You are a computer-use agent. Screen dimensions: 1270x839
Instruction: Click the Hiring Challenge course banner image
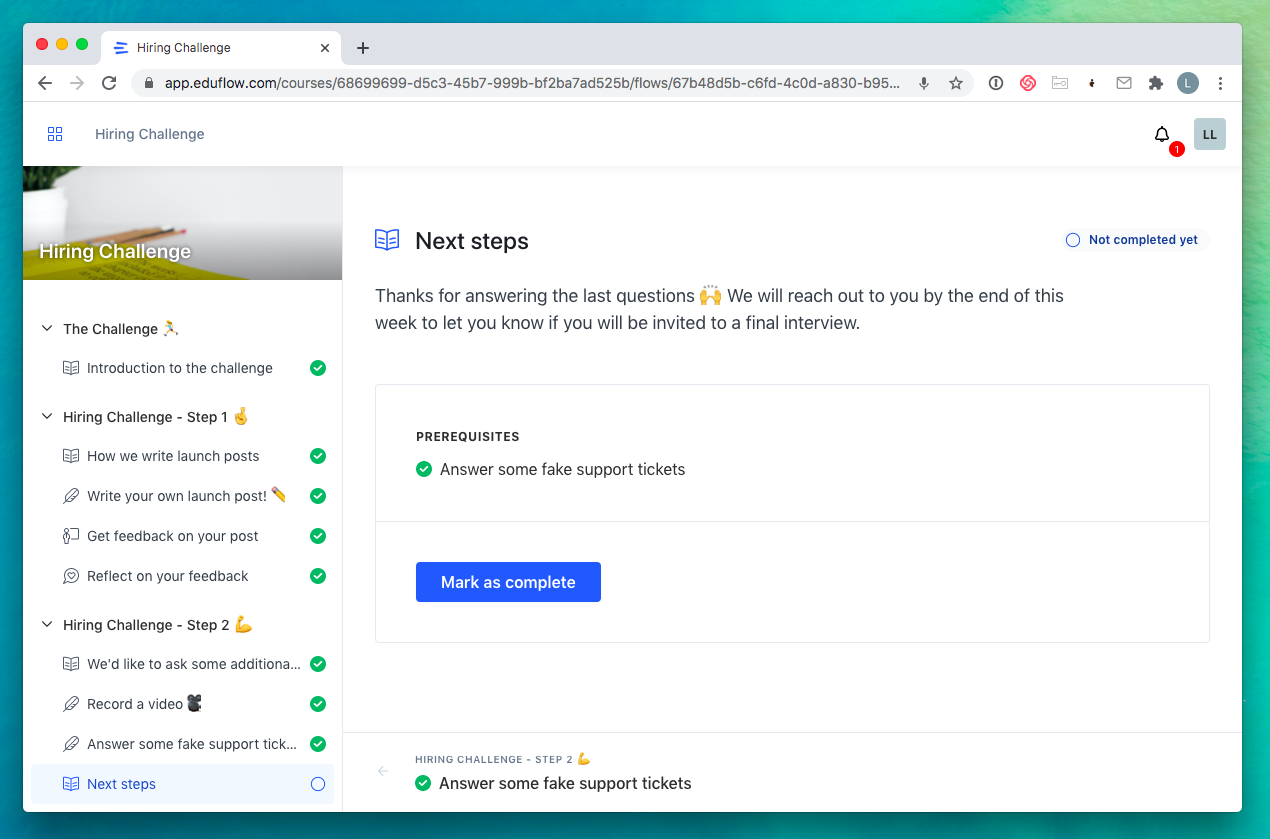pyautogui.click(x=182, y=223)
